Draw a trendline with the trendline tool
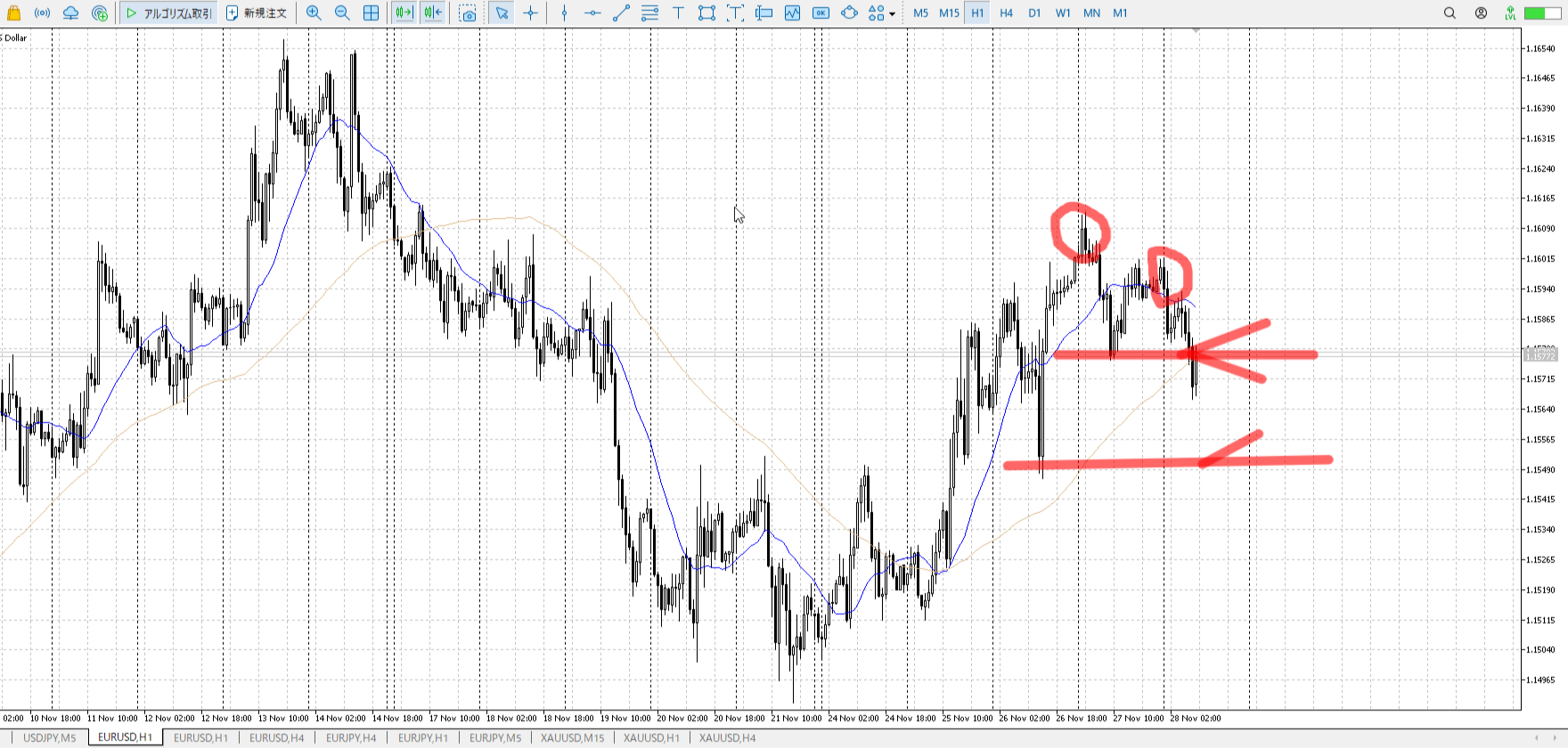The width and height of the screenshot is (1568, 748). tap(621, 13)
